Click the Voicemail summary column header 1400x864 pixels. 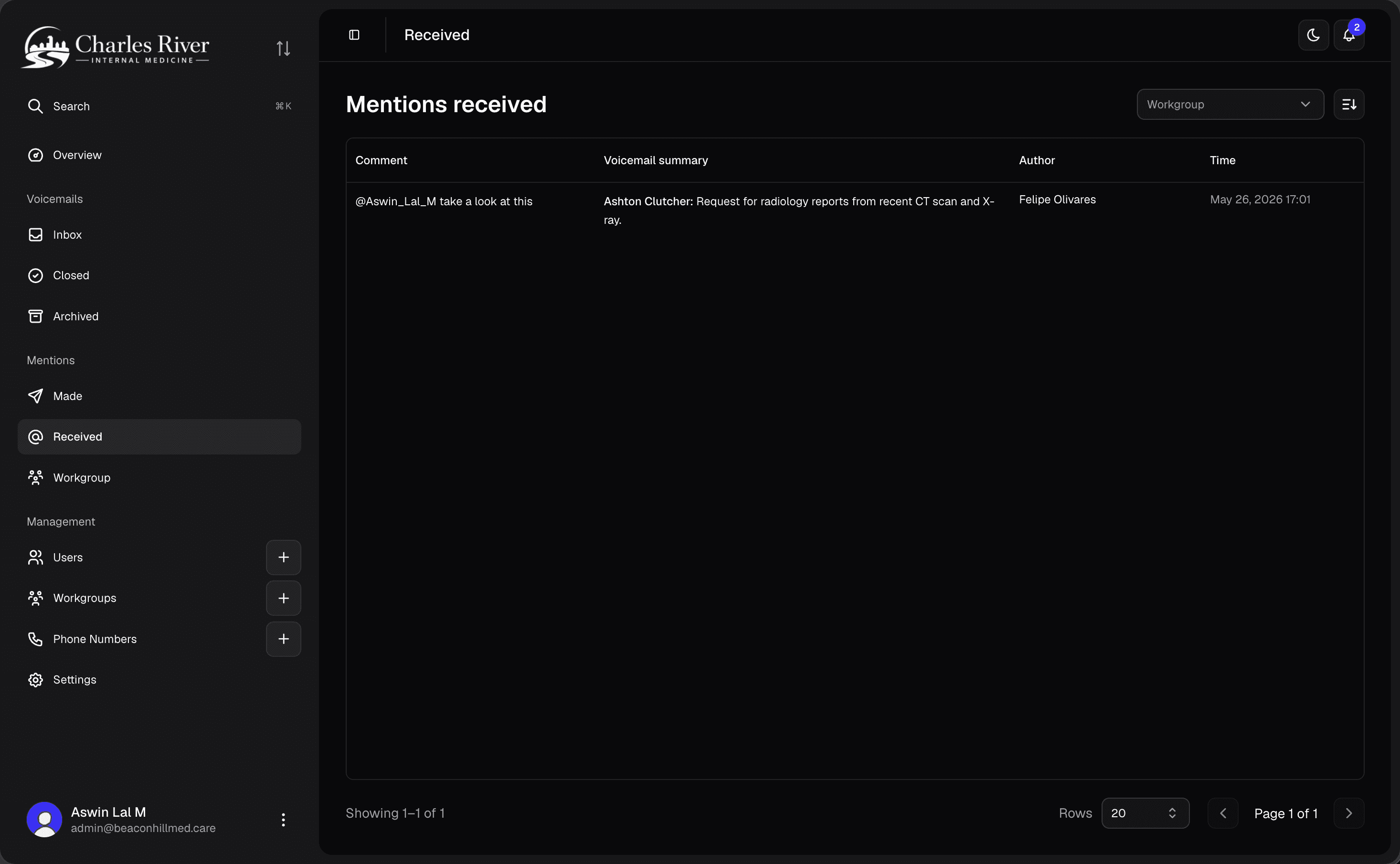[656, 160]
